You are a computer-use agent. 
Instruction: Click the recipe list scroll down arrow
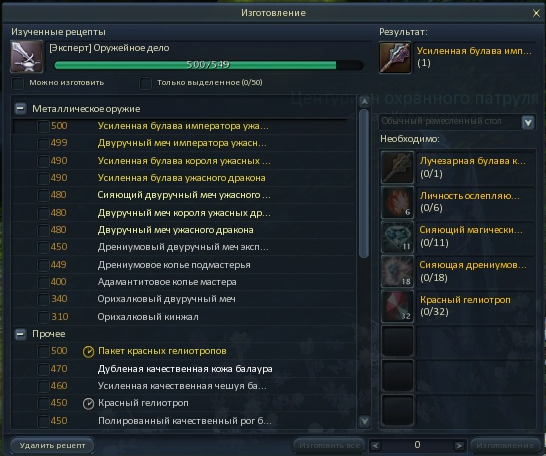364,422
